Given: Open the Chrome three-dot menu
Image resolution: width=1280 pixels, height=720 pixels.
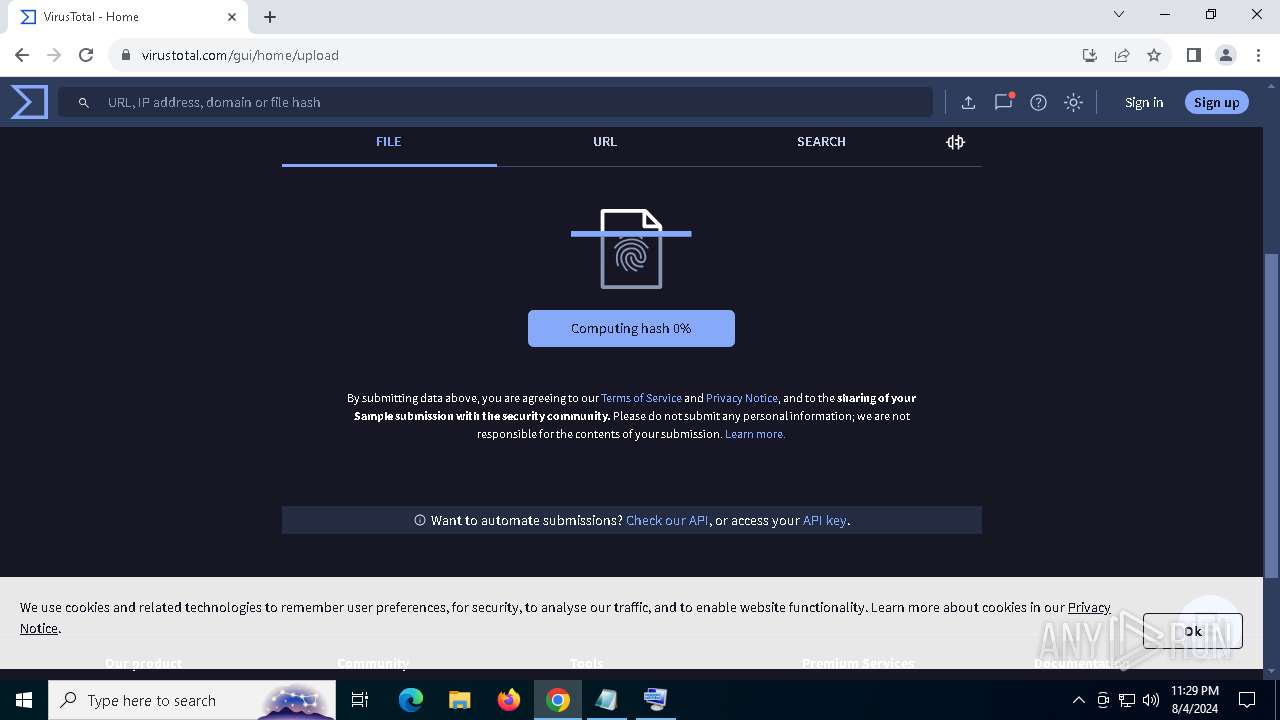Looking at the screenshot, I should pyautogui.click(x=1258, y=55).
